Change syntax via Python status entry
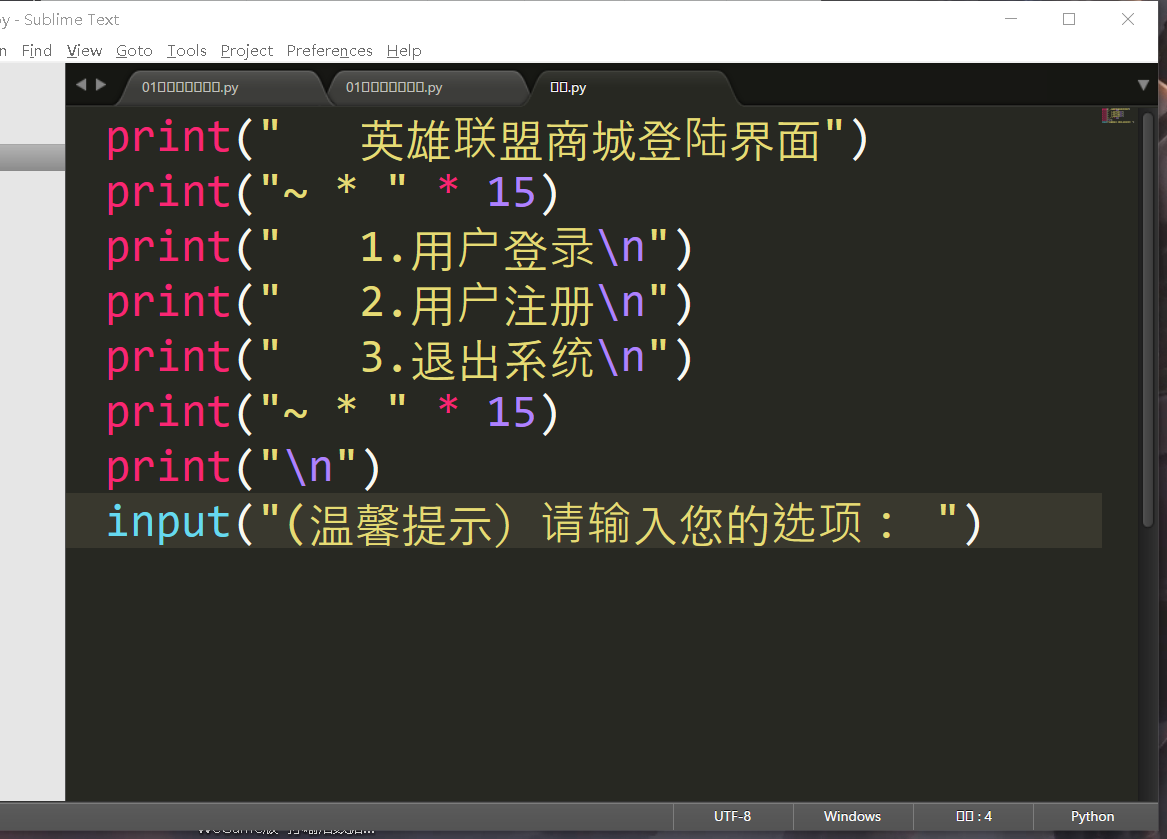The width and height of the screenshot is (1167, 839). pos(1093,817)
